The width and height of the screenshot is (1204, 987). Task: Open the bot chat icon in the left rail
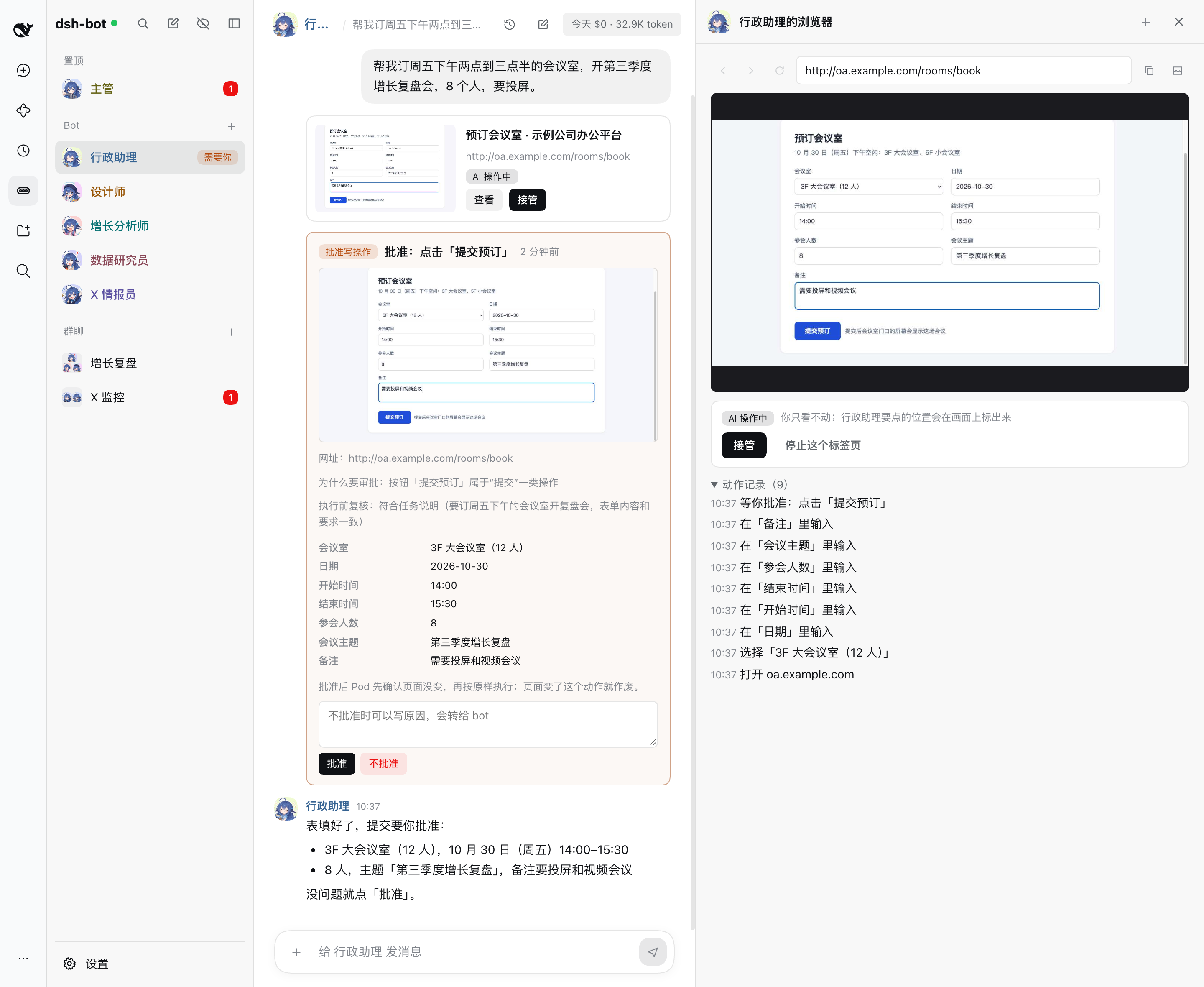23,190
